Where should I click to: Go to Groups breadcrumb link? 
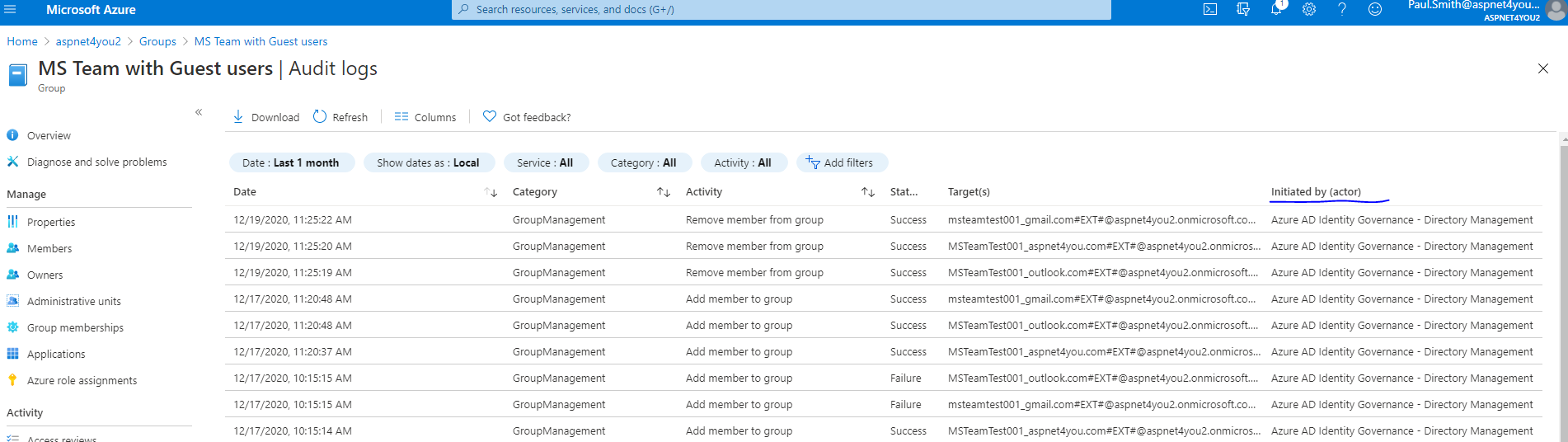coord(157,41)
